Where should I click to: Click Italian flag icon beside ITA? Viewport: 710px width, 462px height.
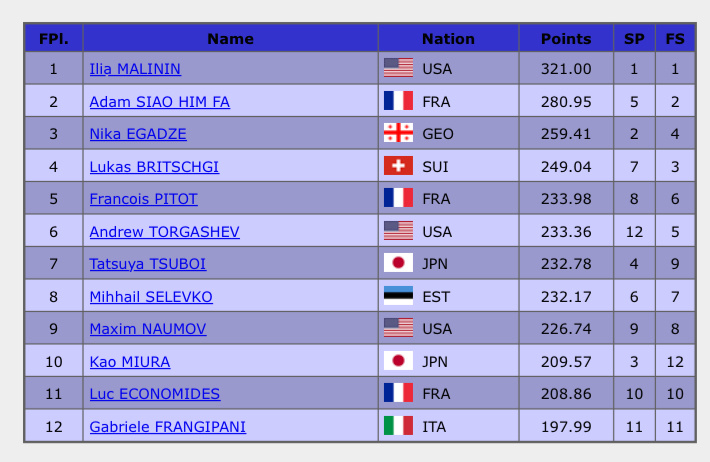tap(398, 425)
